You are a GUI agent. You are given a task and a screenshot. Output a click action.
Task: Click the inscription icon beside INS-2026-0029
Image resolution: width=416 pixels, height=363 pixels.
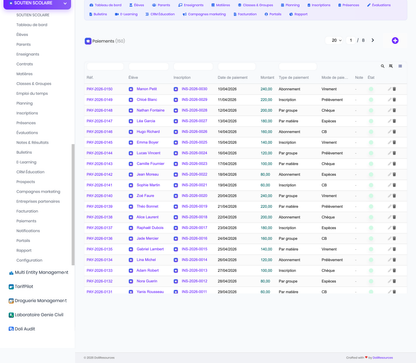click(176, 100)
